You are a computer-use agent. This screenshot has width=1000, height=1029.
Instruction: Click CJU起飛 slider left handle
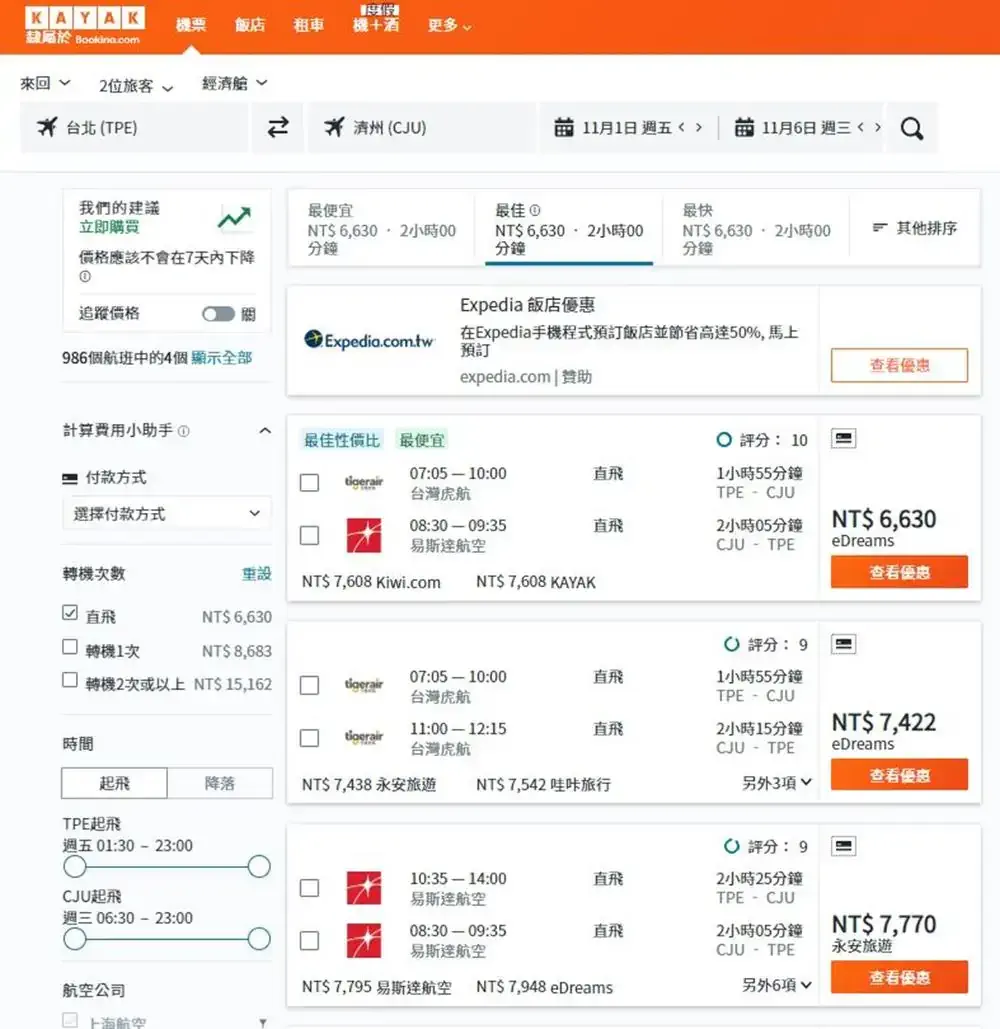click(x=75, y=938)
